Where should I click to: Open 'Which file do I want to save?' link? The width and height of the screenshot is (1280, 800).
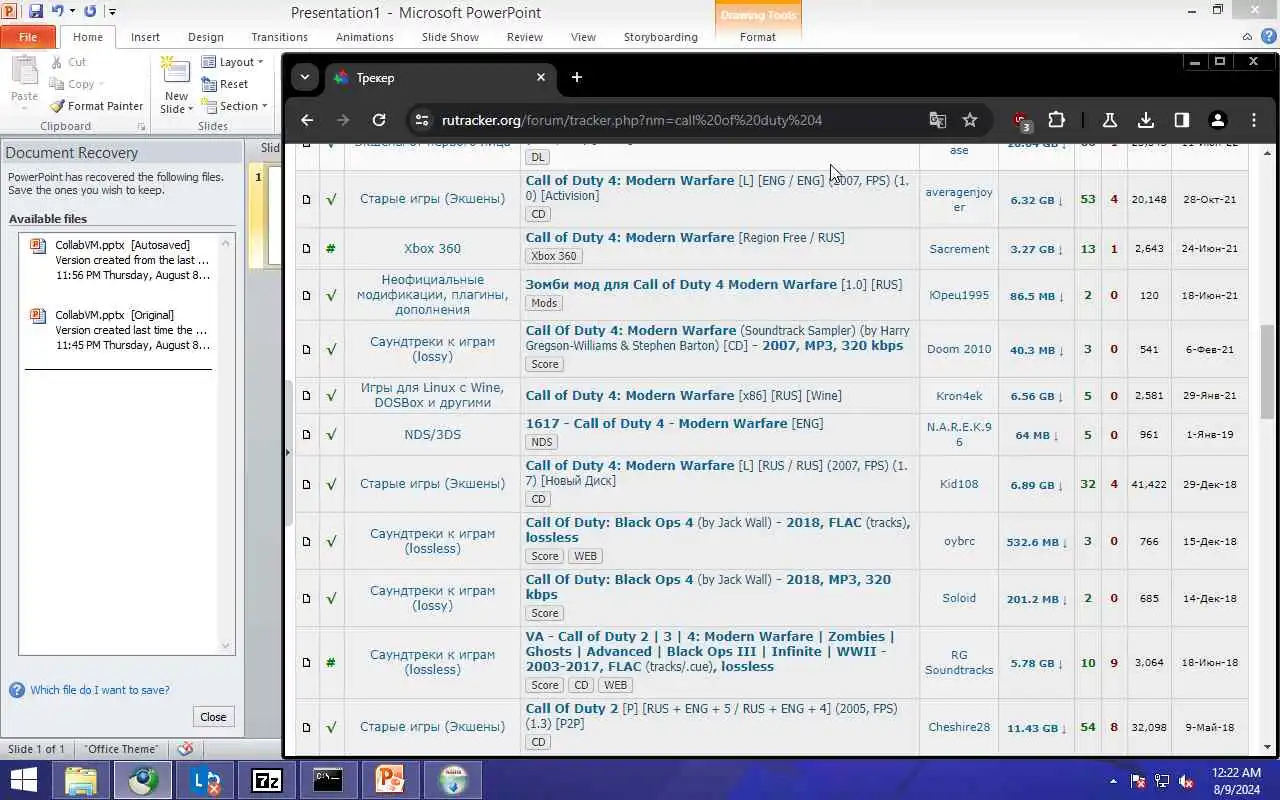pos(100,690)
